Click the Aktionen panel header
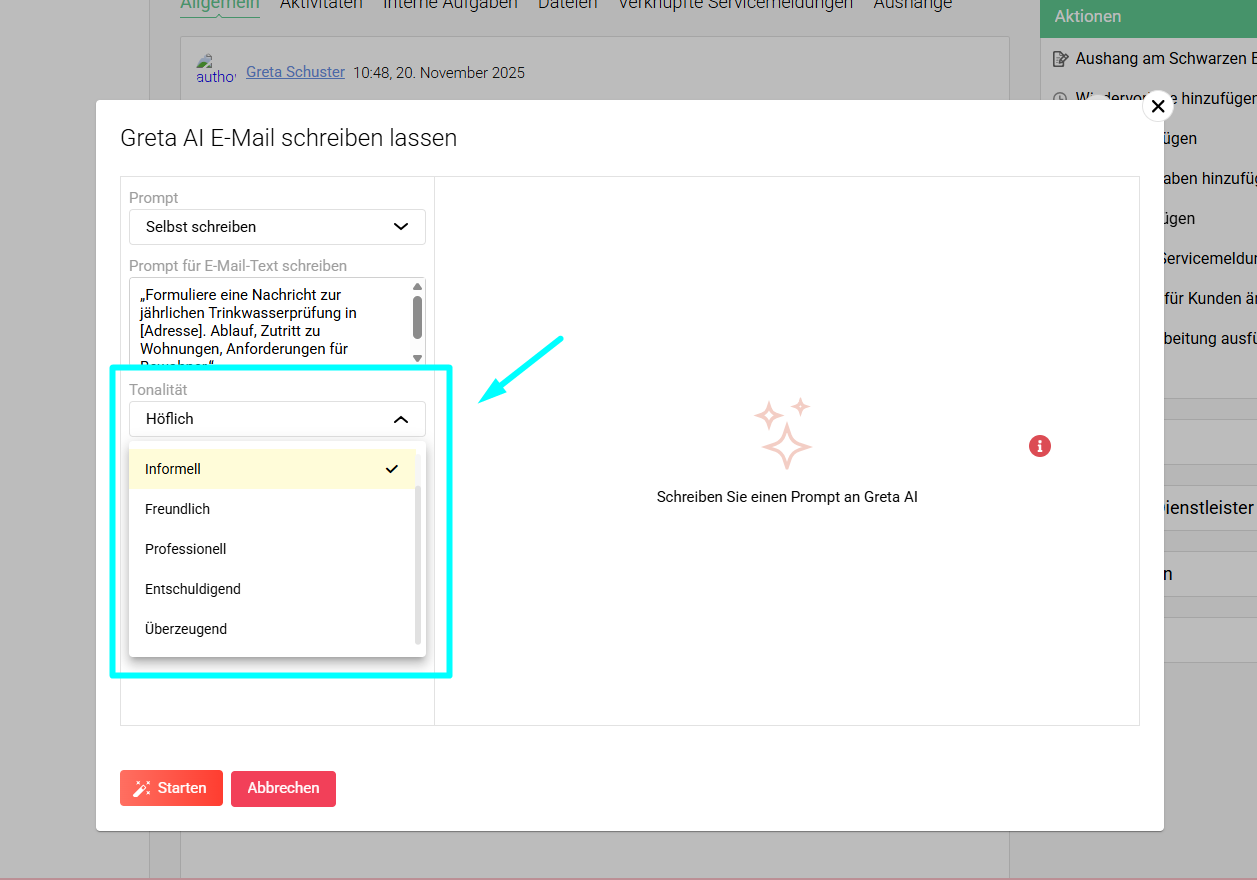The height and width of the screenshot is (880, 1257). coord(1148,17)
